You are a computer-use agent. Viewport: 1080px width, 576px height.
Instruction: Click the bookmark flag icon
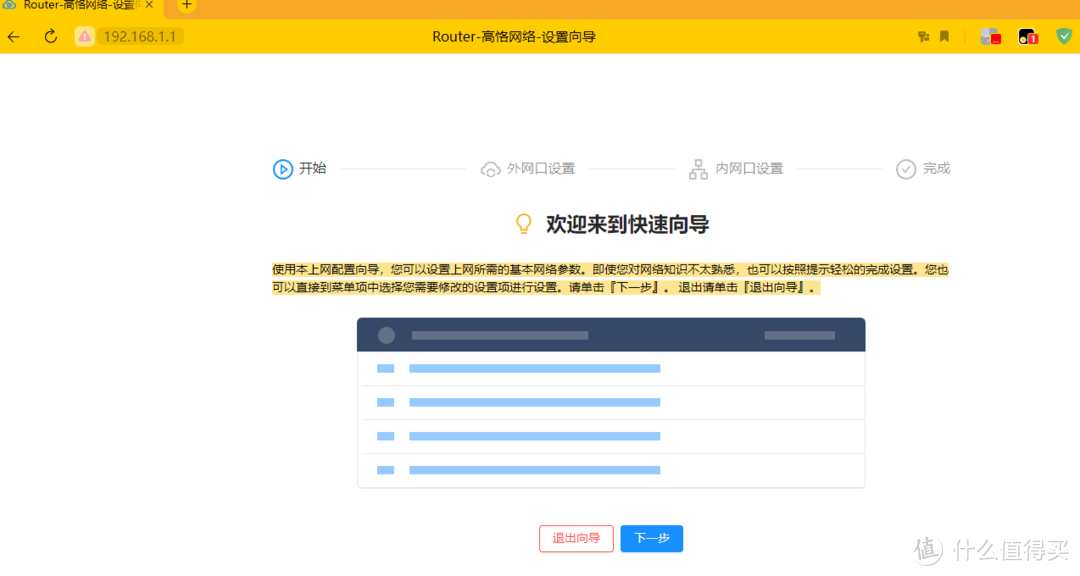(944, 36)
